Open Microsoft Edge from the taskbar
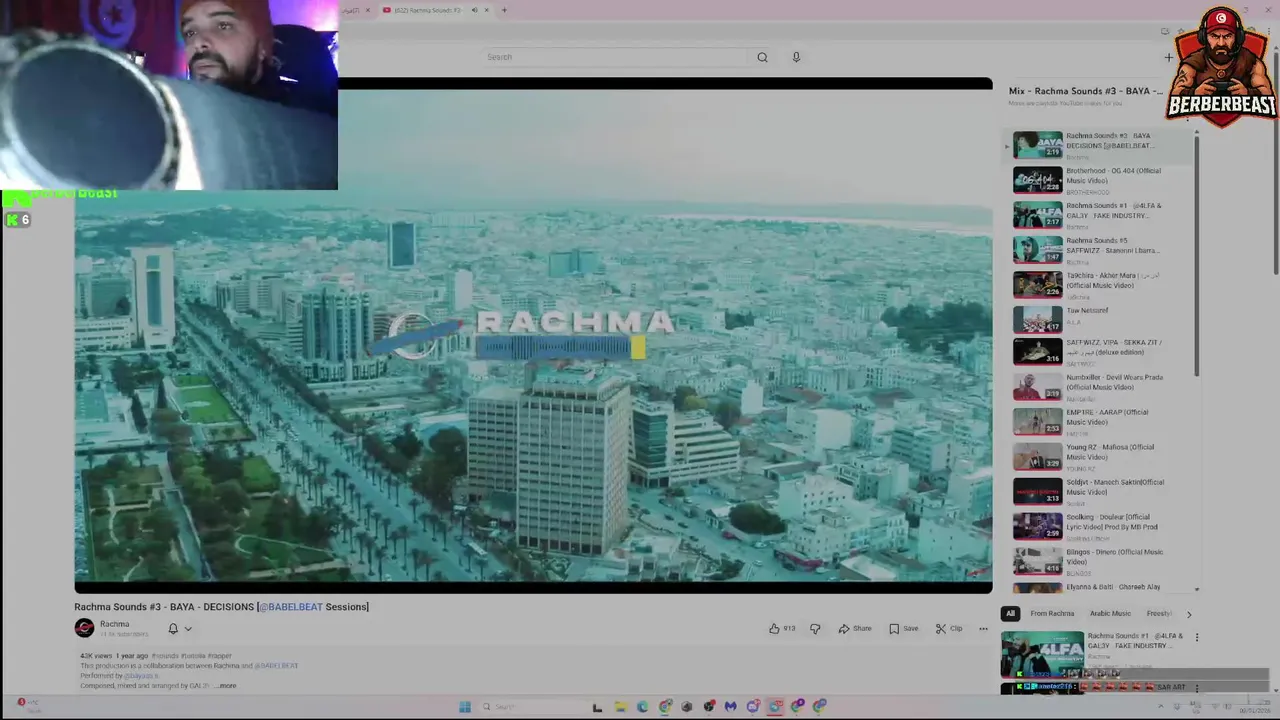This screenshot has width=1280, height=720. click(x=642, y=706)
